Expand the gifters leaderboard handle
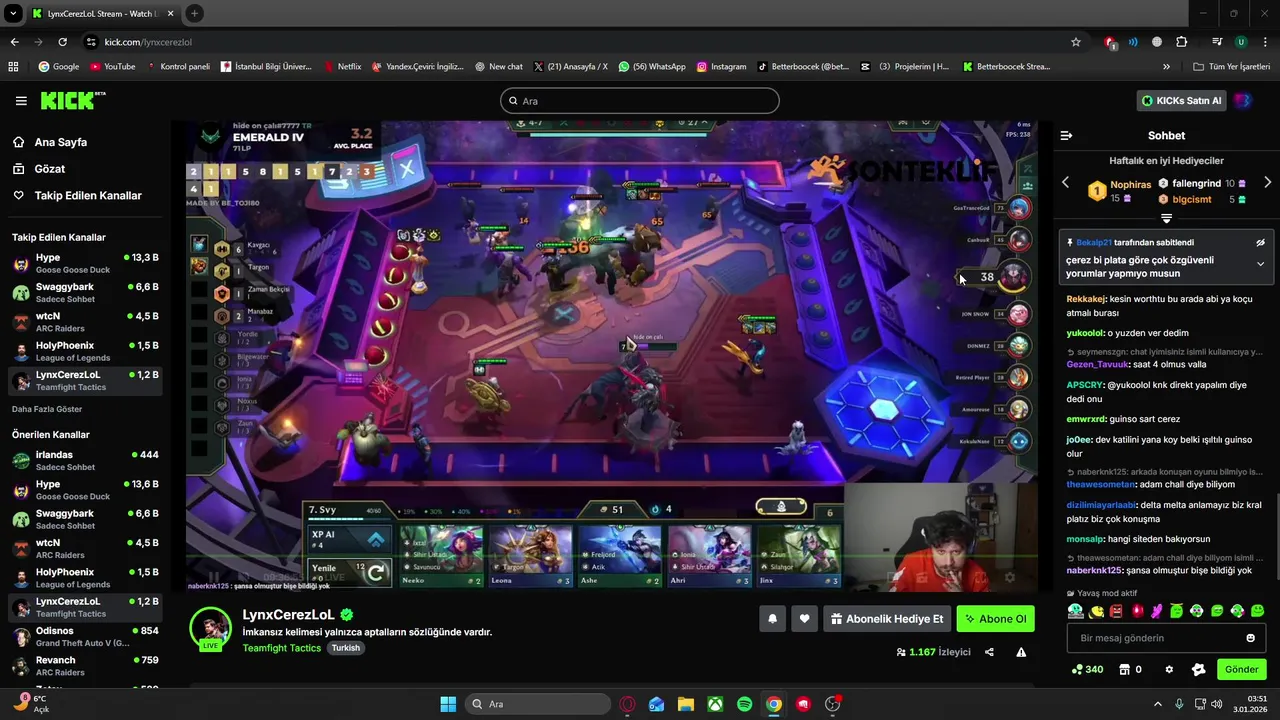Image resolution: width=1280 pixels, height=720 pixels. coord(1166,218)
